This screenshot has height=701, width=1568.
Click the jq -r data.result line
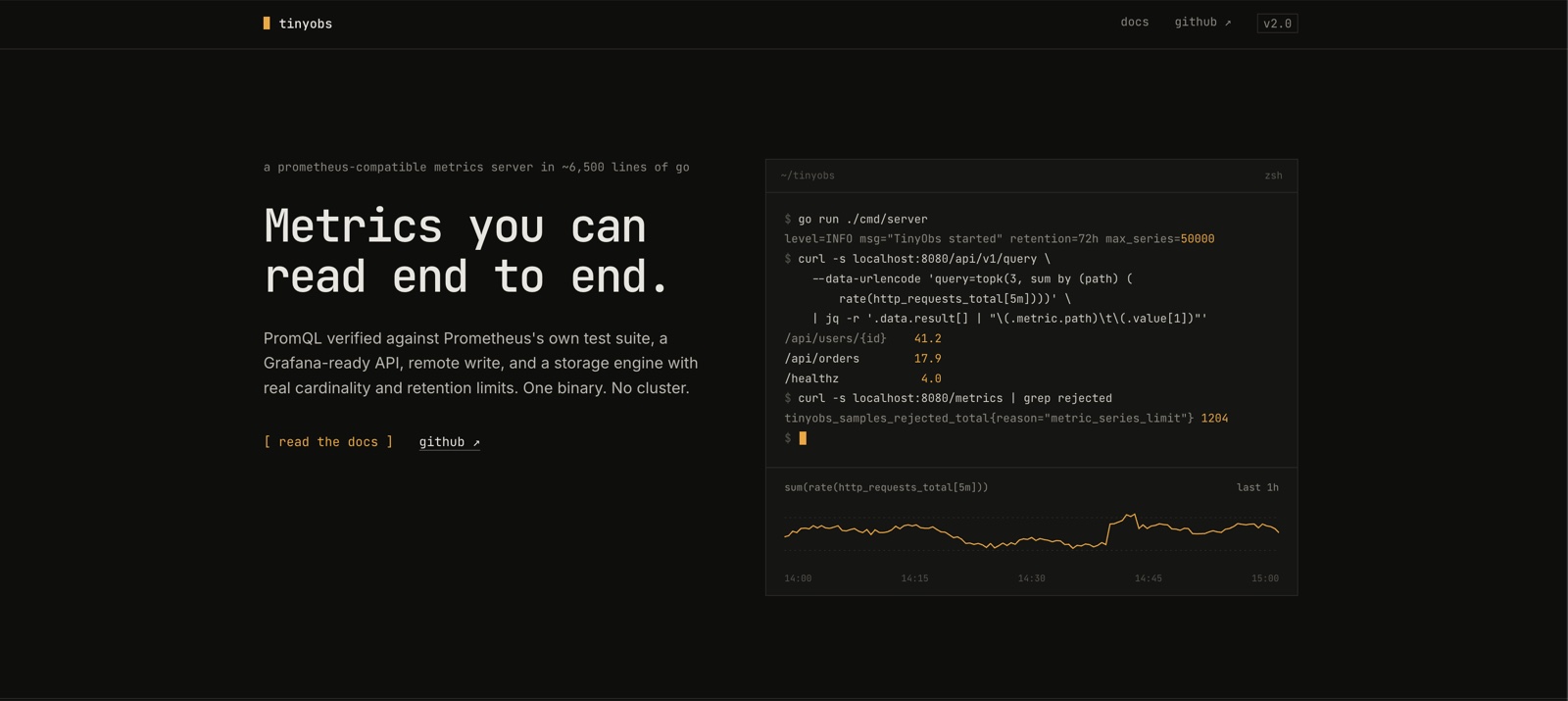click(1009, 319)
